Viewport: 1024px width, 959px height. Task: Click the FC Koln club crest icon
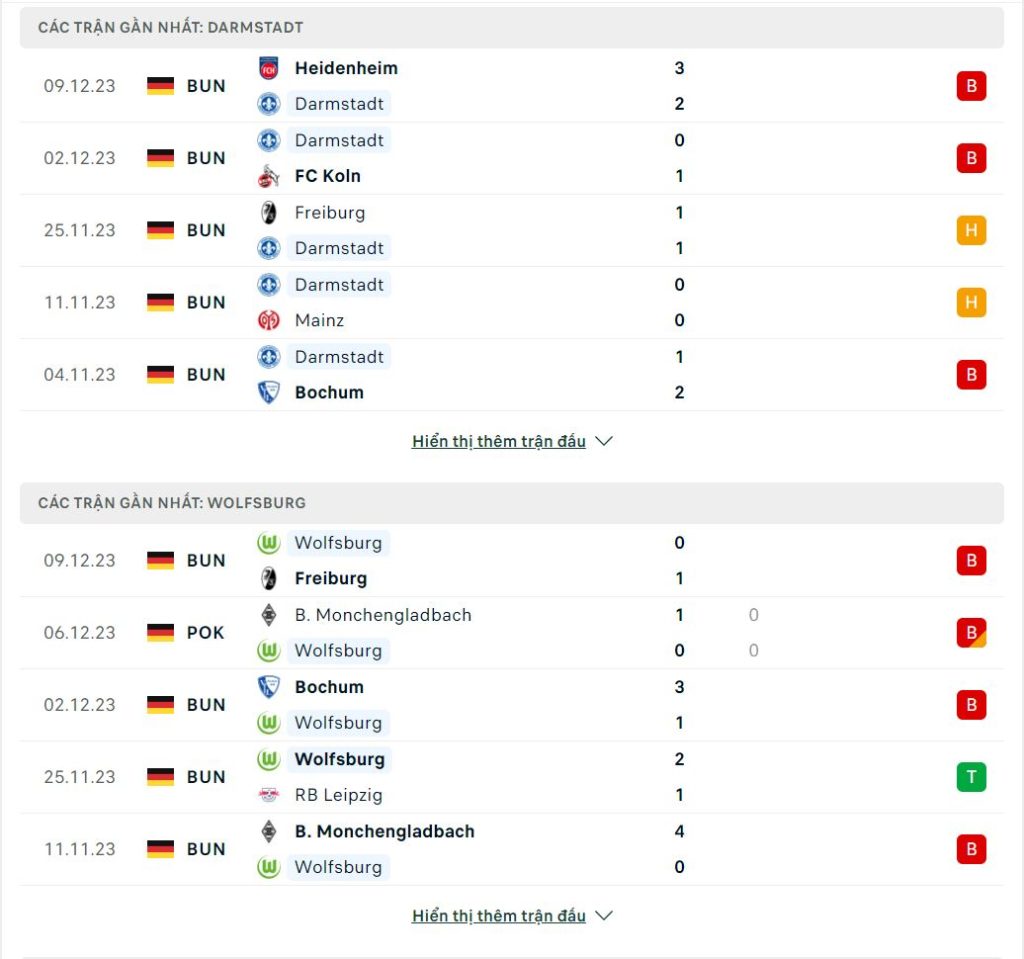point(268,176)
